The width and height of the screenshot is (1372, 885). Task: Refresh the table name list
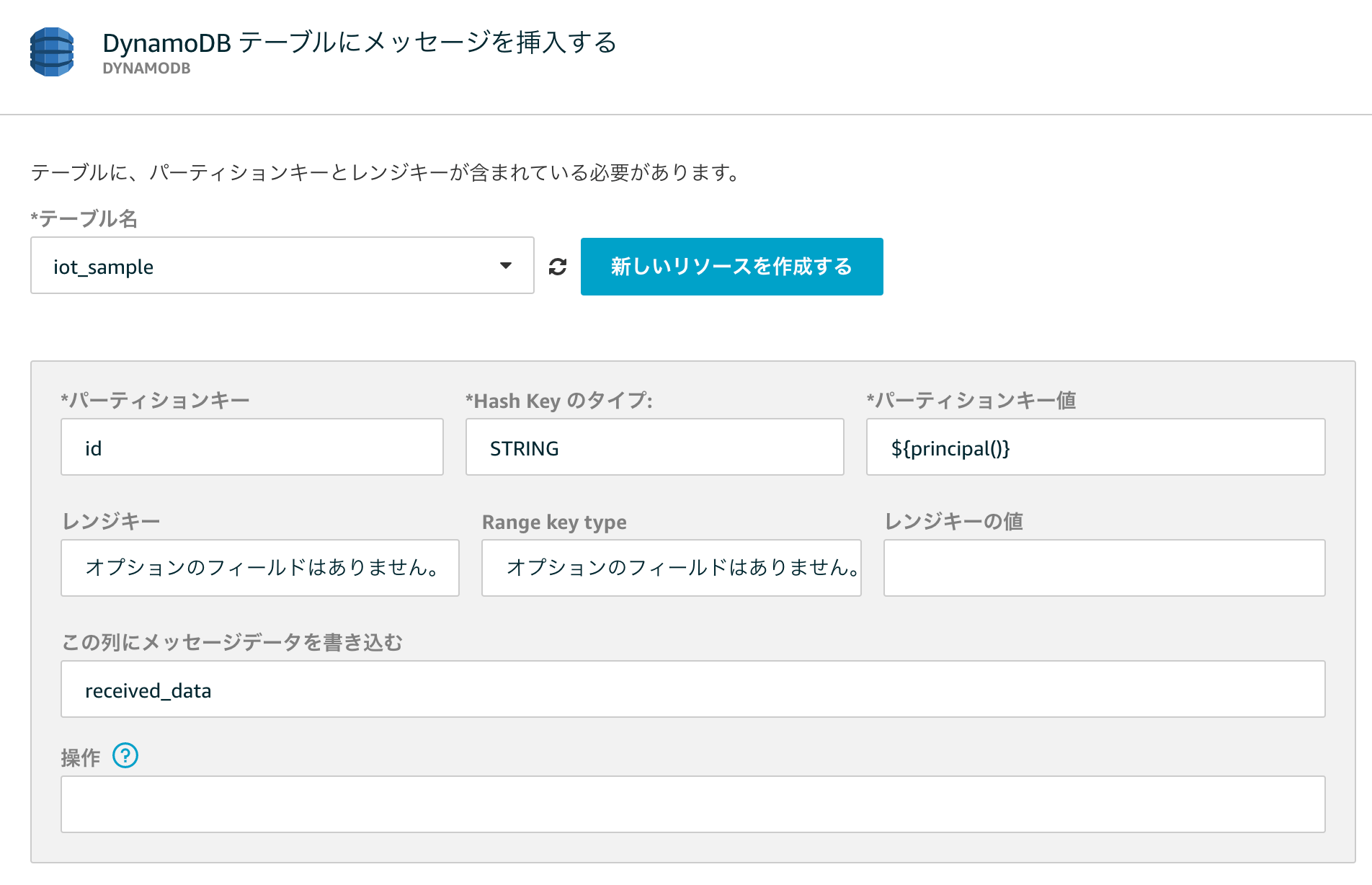tap(558, 267)
